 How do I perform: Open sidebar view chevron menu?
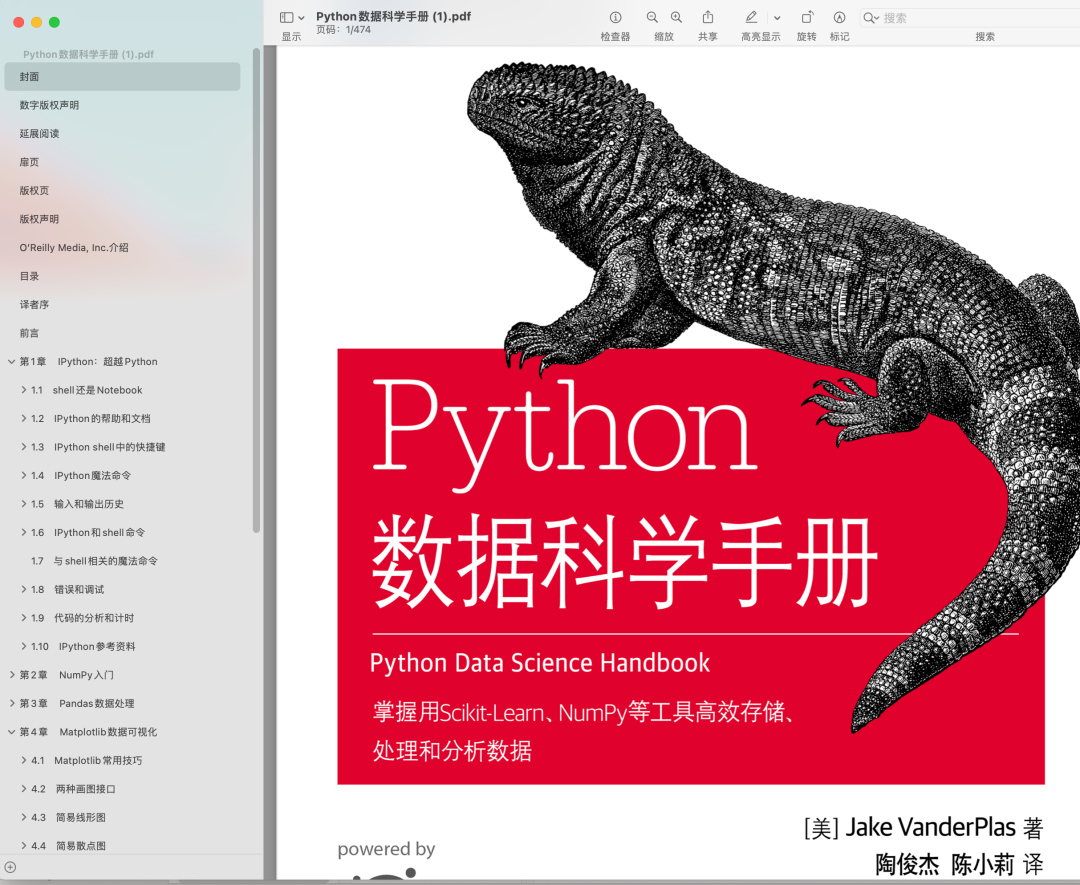[x=301, y=19]
